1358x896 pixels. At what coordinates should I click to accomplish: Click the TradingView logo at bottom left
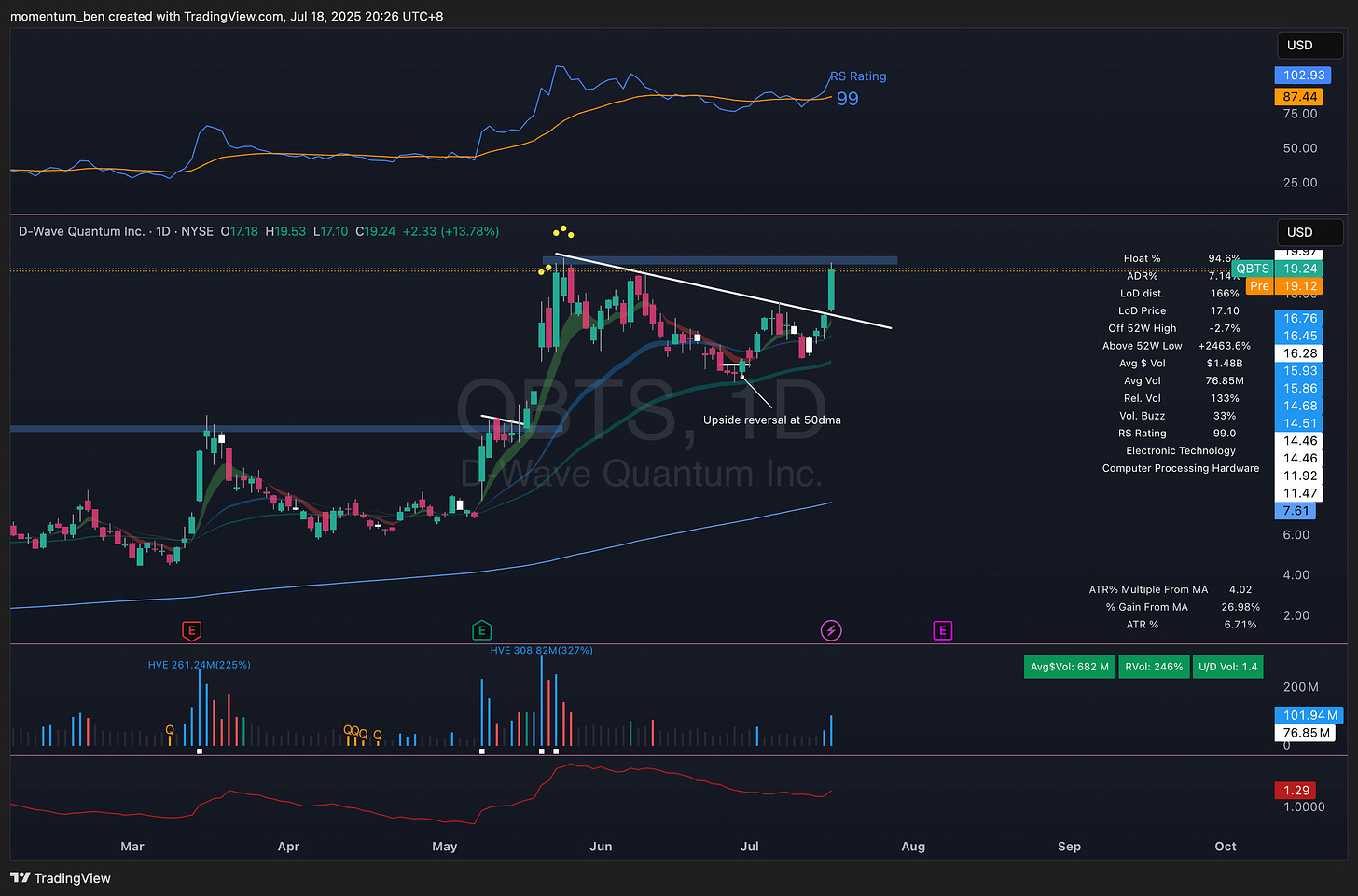pyautogui.click(x=61, y=878)
